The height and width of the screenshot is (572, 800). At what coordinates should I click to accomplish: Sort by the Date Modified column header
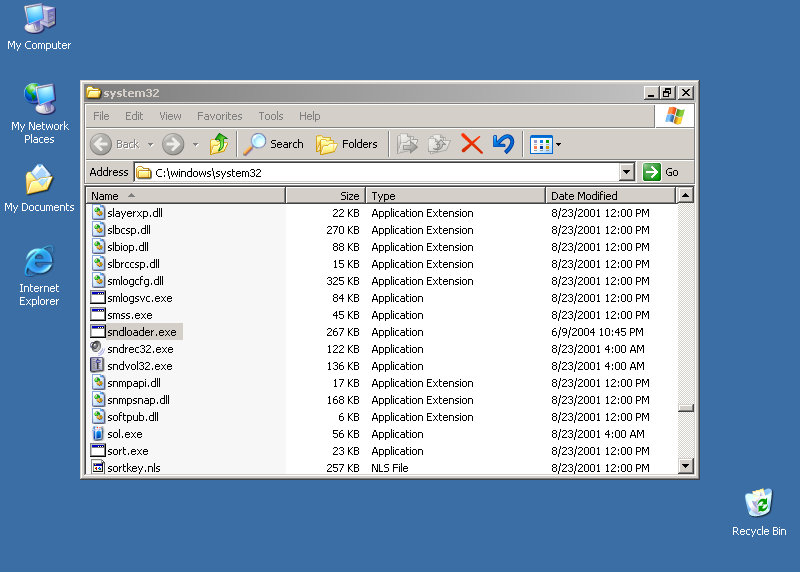coord(610,196)
